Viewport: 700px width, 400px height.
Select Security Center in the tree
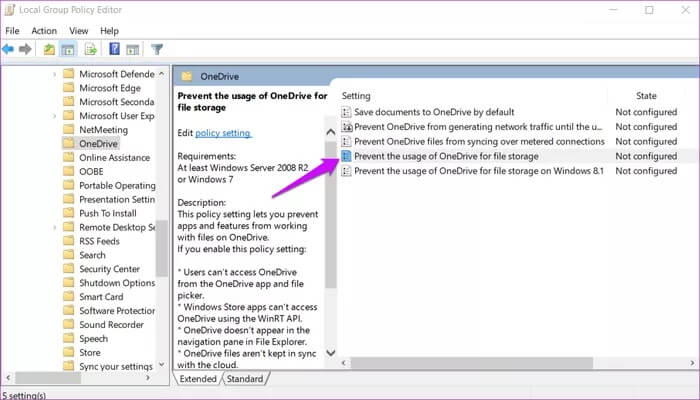click(109, 269)
